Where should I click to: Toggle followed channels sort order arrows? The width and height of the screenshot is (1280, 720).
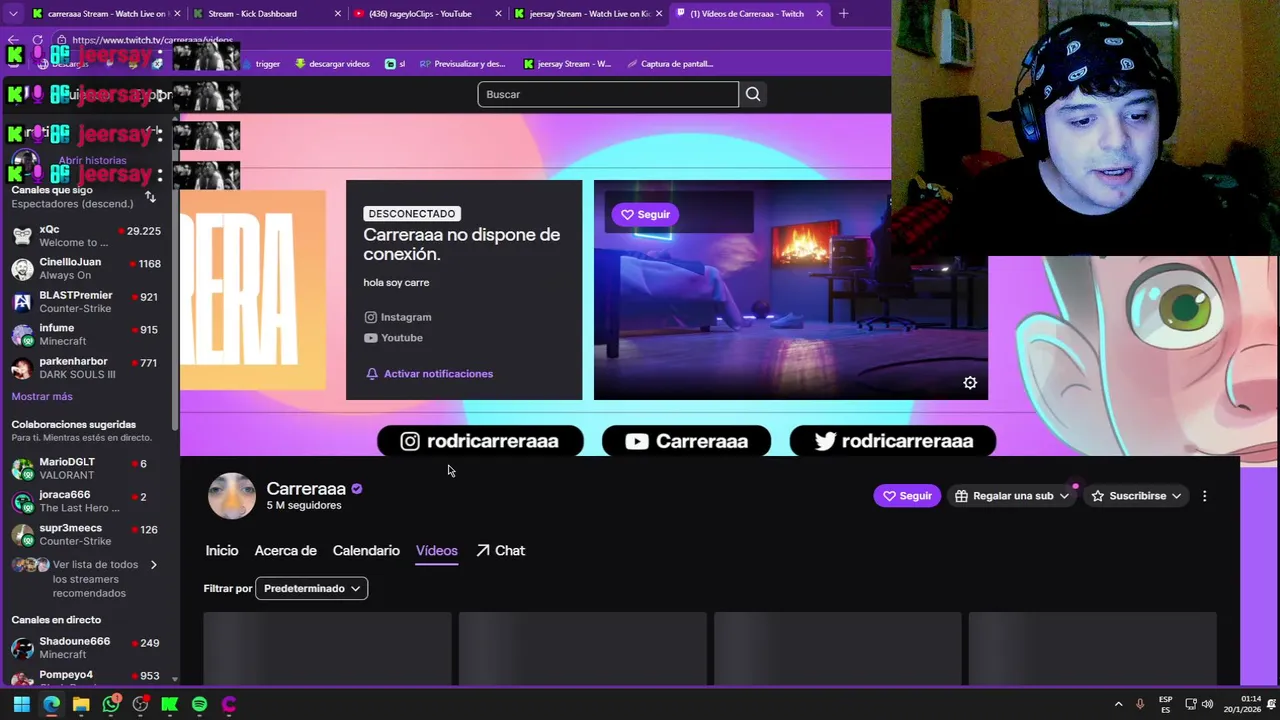tap(150, 197)
